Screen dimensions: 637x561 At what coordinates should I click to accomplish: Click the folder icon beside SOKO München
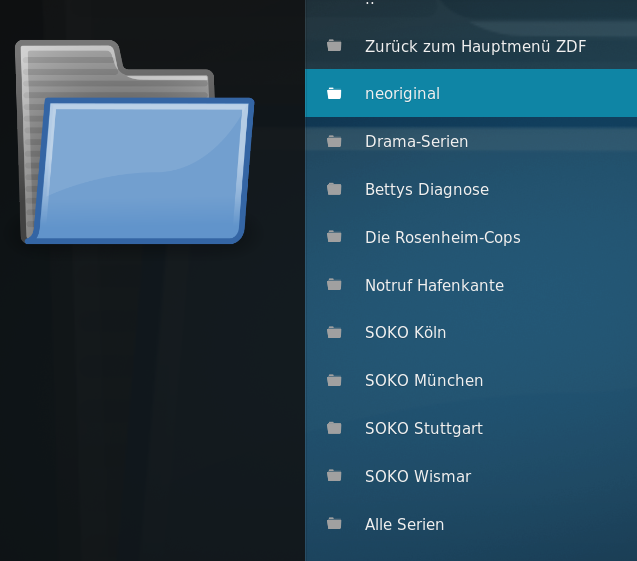tap(334, 380)
